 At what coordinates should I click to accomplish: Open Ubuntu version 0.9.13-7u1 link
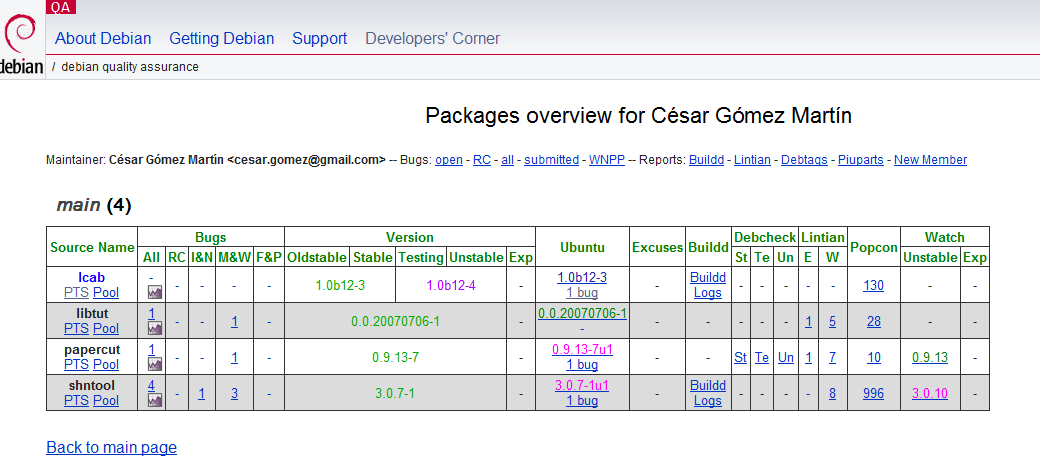tap(582, 350)
